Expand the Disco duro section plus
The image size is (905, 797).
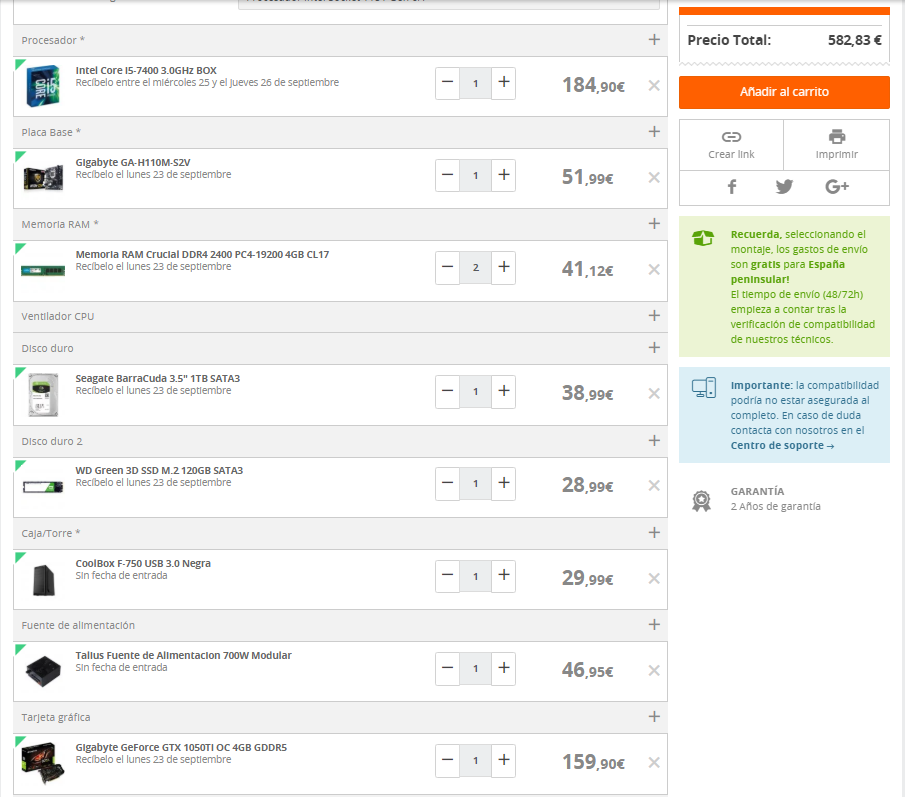click(654, 347)
